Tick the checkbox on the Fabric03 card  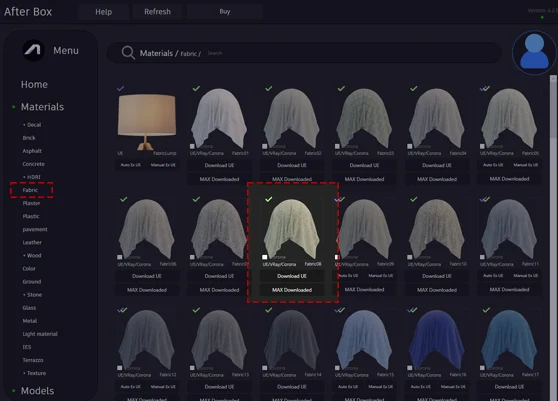337,146
